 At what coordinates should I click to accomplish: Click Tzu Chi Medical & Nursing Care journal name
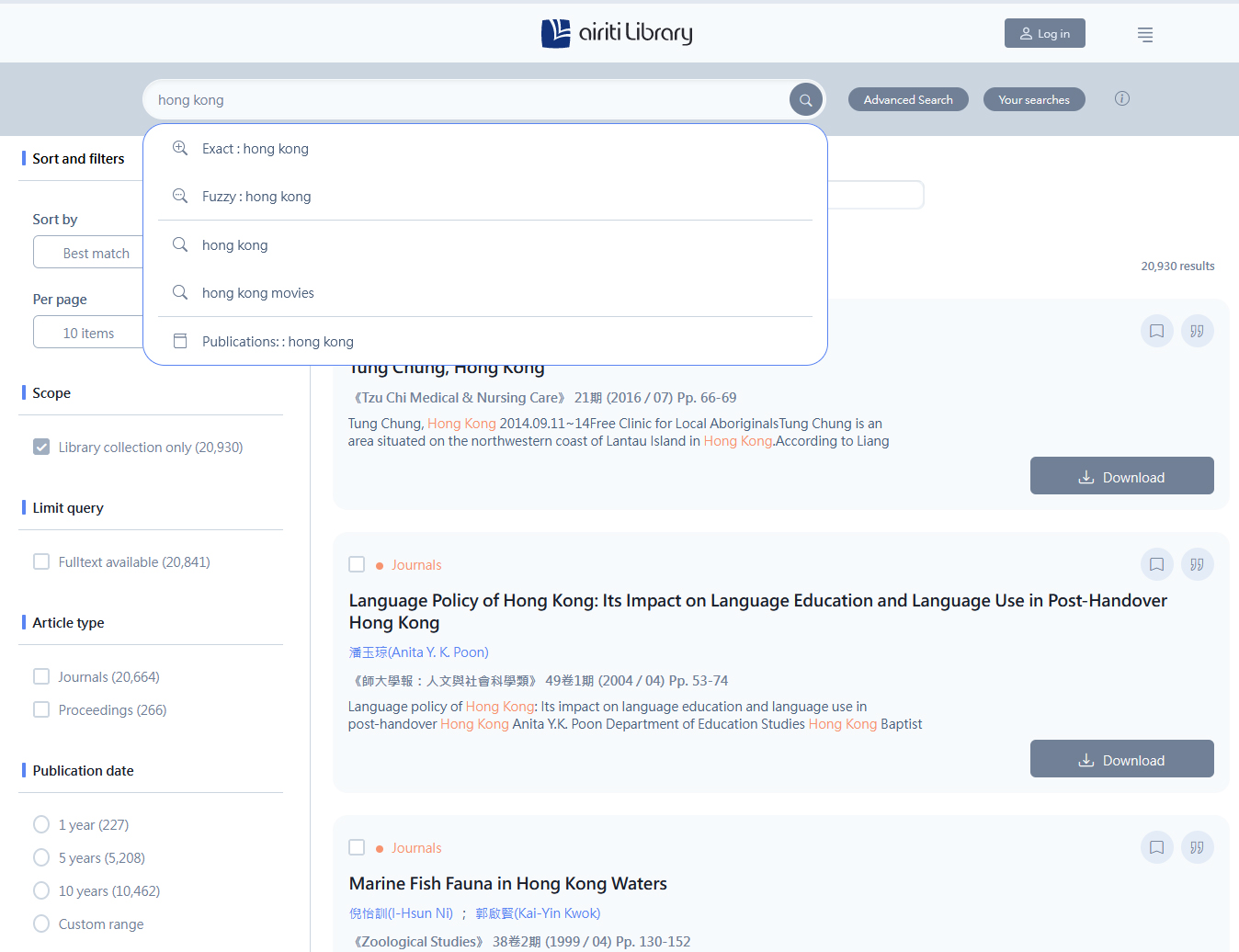point(460,398)
